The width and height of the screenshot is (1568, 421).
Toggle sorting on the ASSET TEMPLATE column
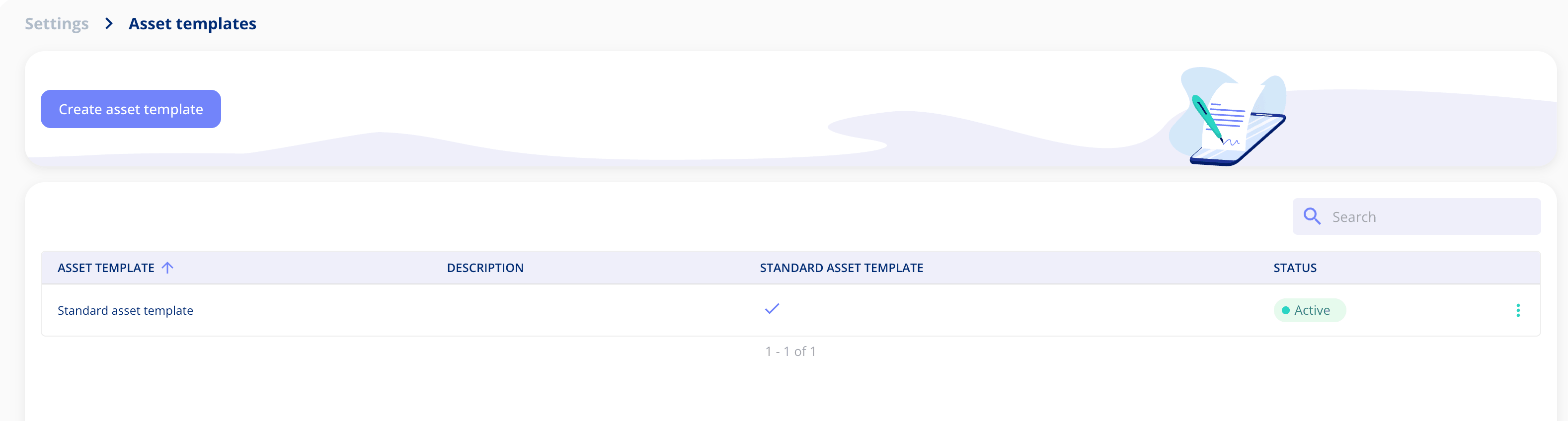pos(106,267)
